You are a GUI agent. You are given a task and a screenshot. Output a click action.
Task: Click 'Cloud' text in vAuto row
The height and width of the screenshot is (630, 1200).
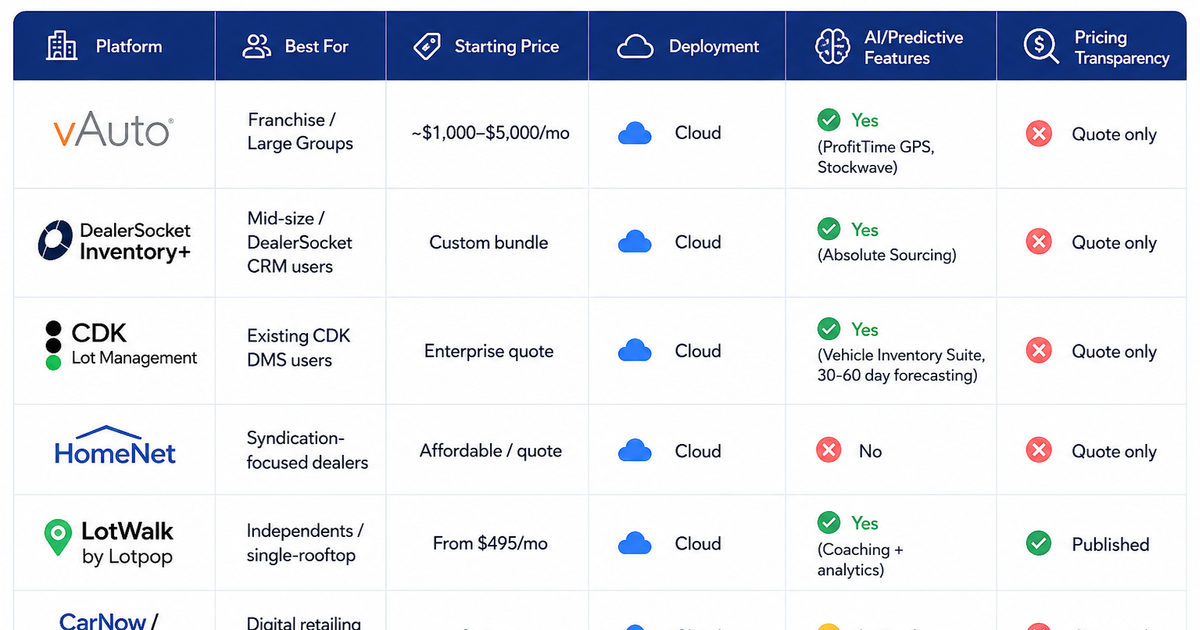point(698,133)
